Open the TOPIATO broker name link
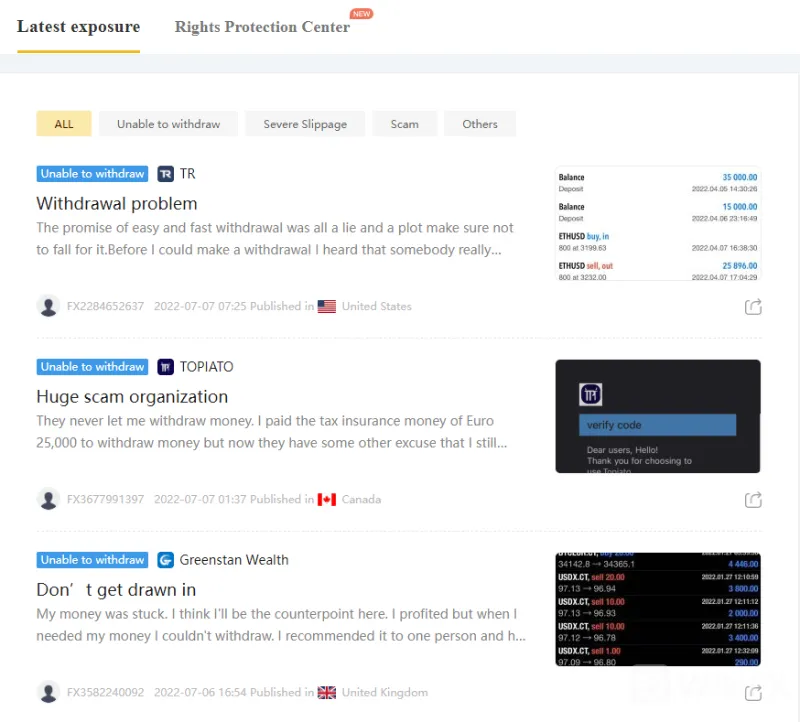800x722 pixels. click(207, 367)
